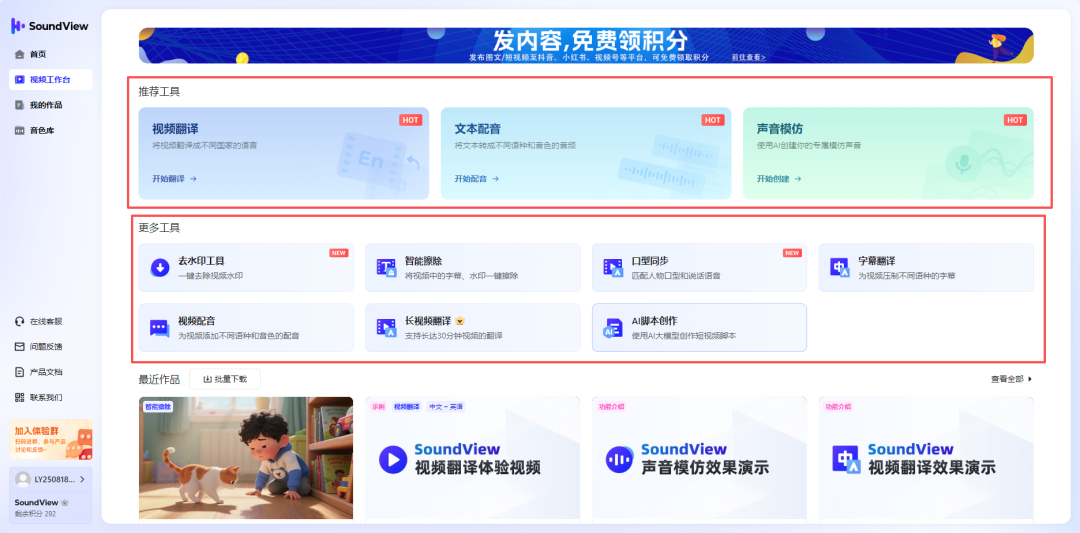Click the 产品文档 document icon

click(x=19, y=373)
